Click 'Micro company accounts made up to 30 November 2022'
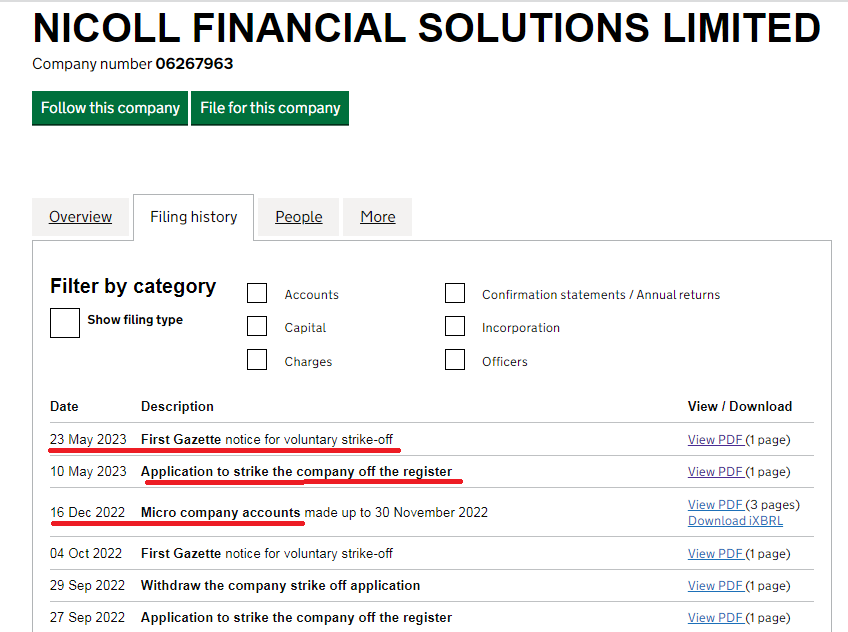This screenshot has width=848, height=632. coord(314,513)
